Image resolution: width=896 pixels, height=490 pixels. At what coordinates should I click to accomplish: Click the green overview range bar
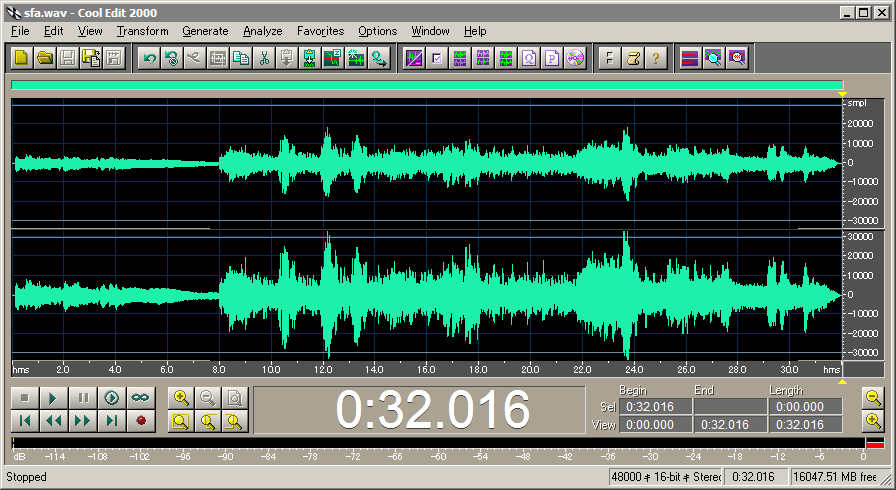coord(427,87)
